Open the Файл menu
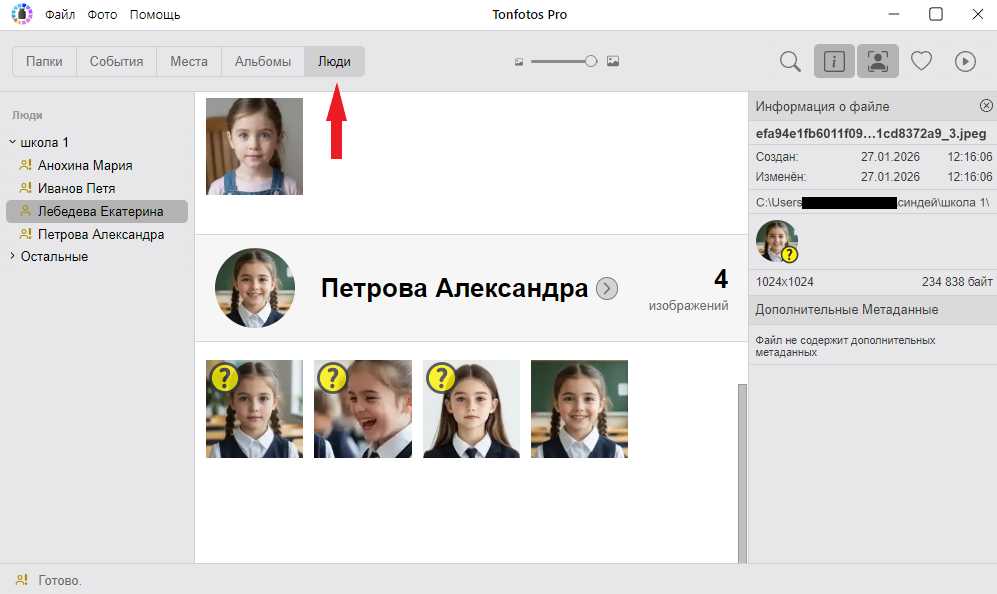 (60, 15)
